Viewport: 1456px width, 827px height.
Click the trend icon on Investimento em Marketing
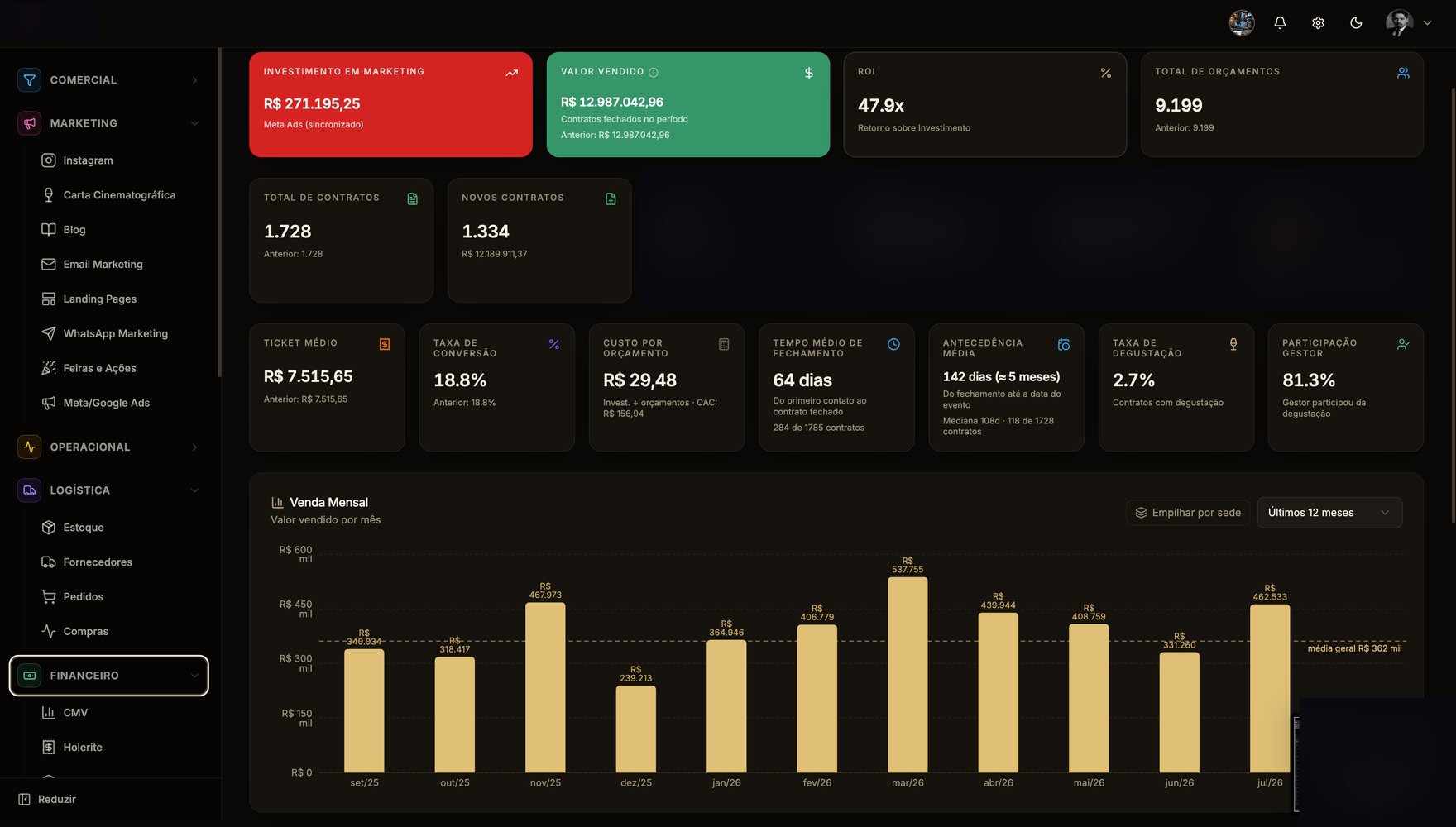[512, 73]
